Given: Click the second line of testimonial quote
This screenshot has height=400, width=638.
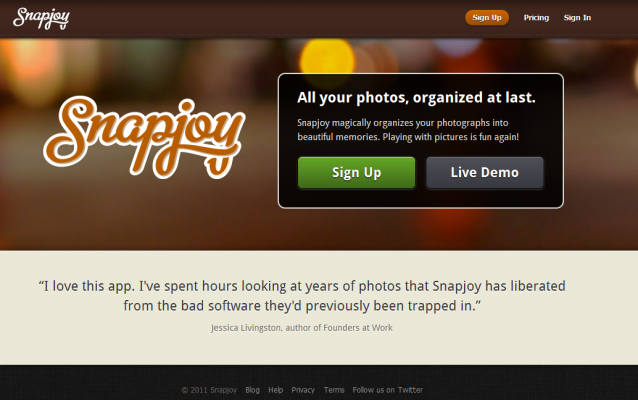Looking at the screenshot, I should (302, 306).
